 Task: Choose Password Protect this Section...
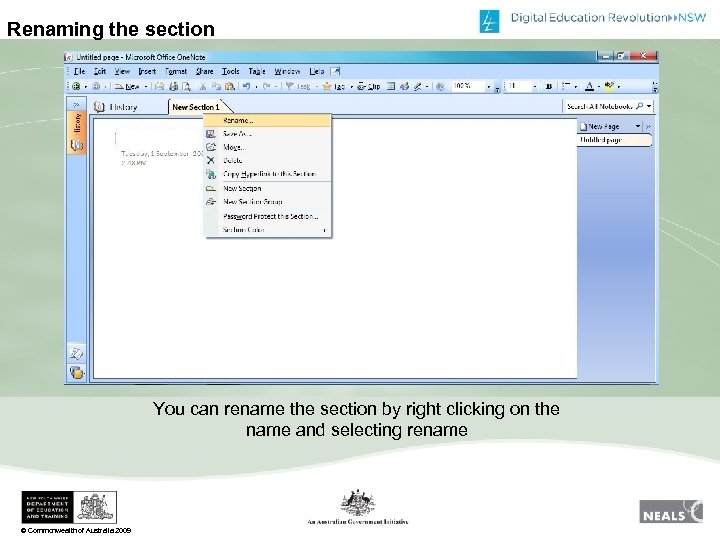pos(267,216)
